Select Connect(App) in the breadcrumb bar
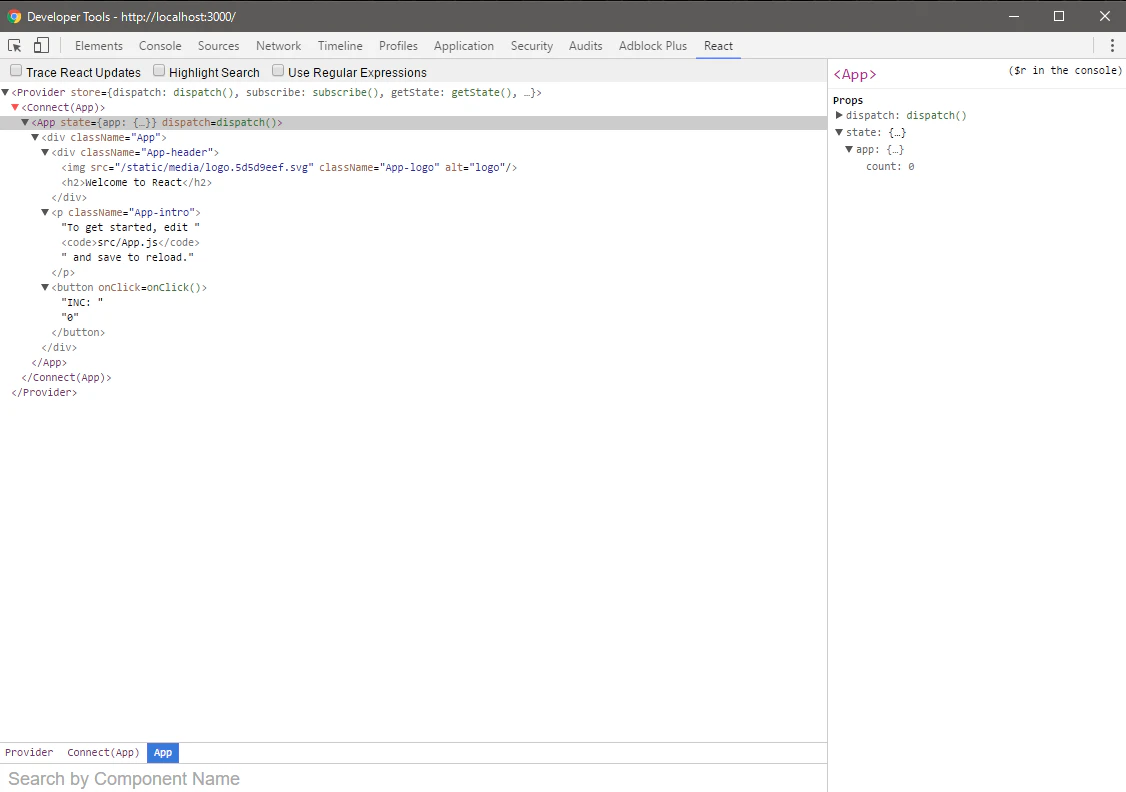Image resolution: width=1126 pixels, height=792 pixels. [x=103, y=753]
